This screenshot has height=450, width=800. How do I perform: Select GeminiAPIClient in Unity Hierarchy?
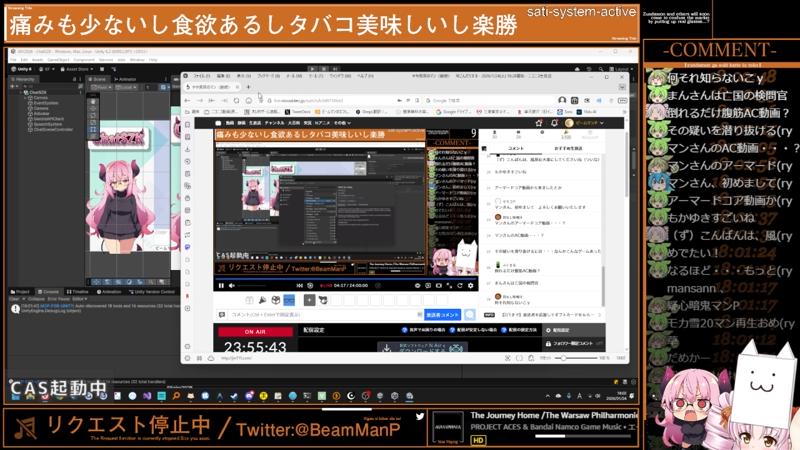(49, 119)
